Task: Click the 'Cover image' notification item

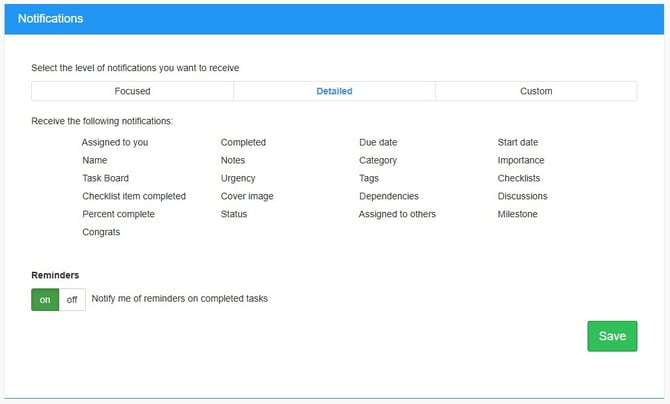Action: 247,196
